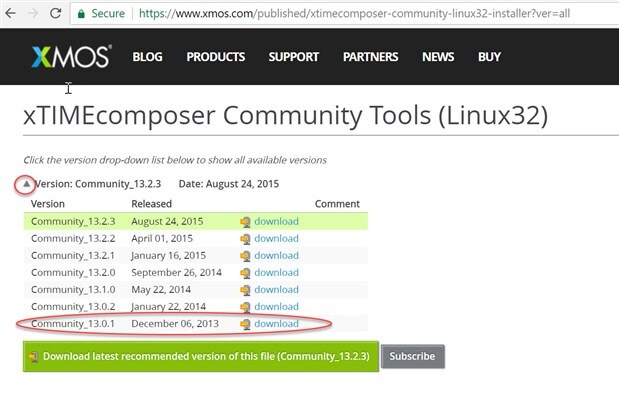Viewport: 619px width, 406px height.
Task: Click download icon for Community_13.2.0 row
Action: [x=245, y=273]
